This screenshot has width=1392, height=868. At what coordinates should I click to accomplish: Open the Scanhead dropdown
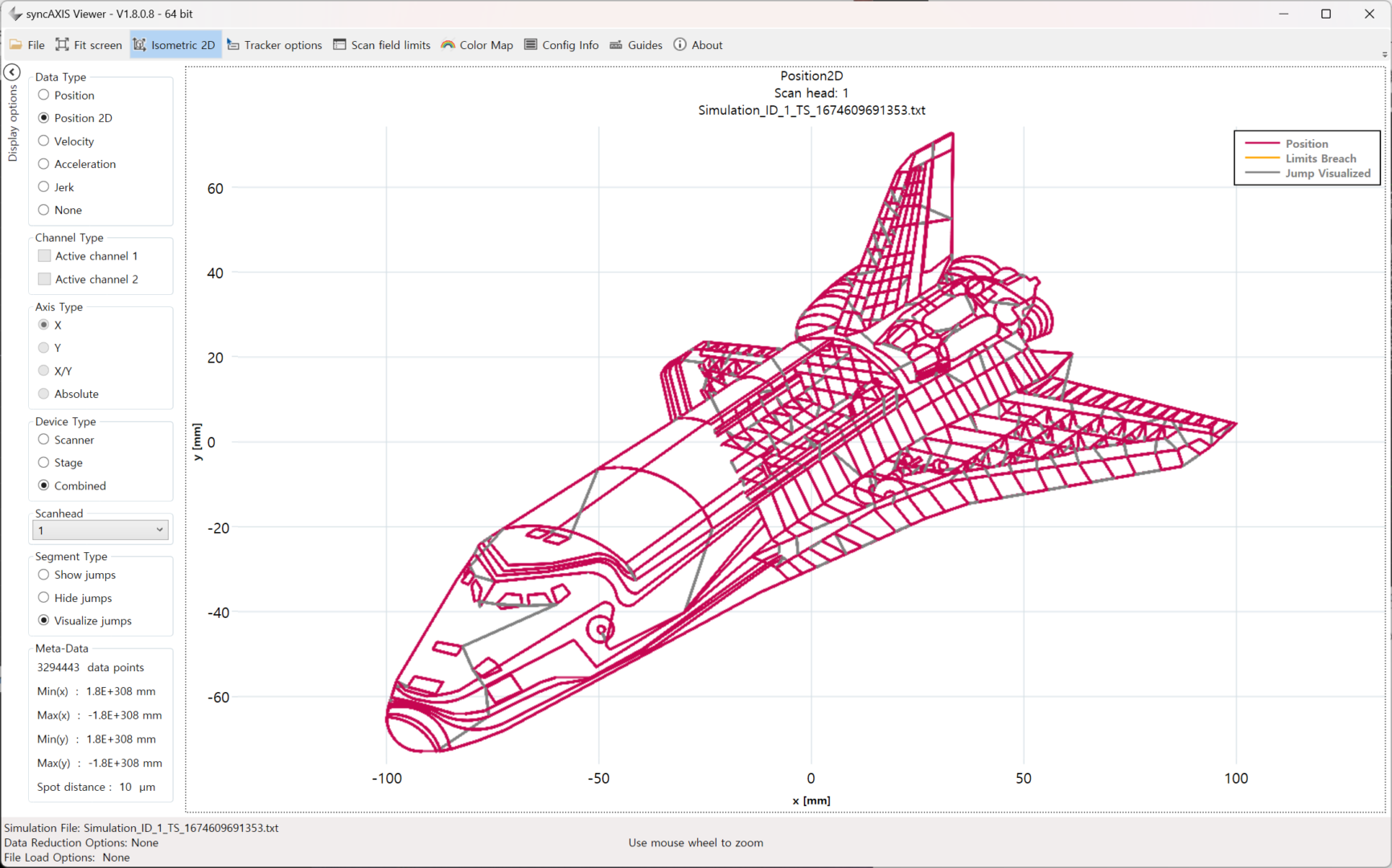[x=100, y=530]
